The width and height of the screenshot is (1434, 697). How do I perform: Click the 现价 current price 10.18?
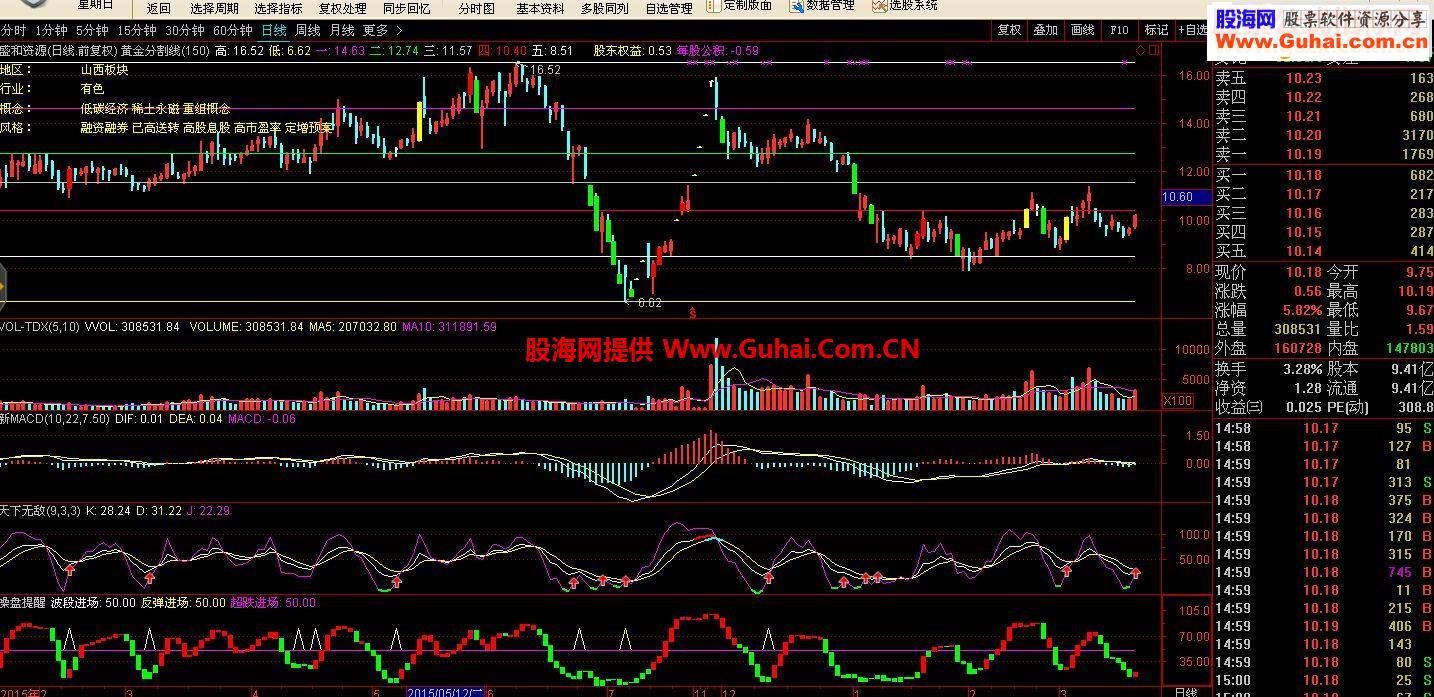1304,272
